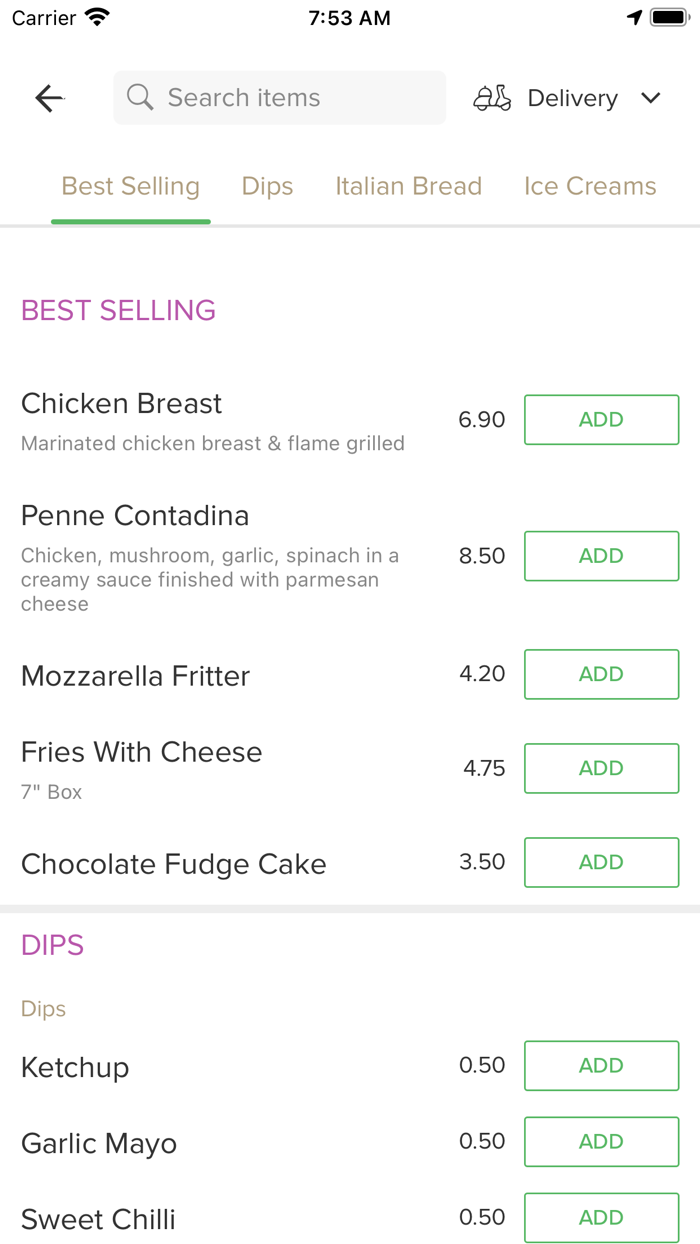Add Garlic Mayo dip to order

tap(601, 1142)
